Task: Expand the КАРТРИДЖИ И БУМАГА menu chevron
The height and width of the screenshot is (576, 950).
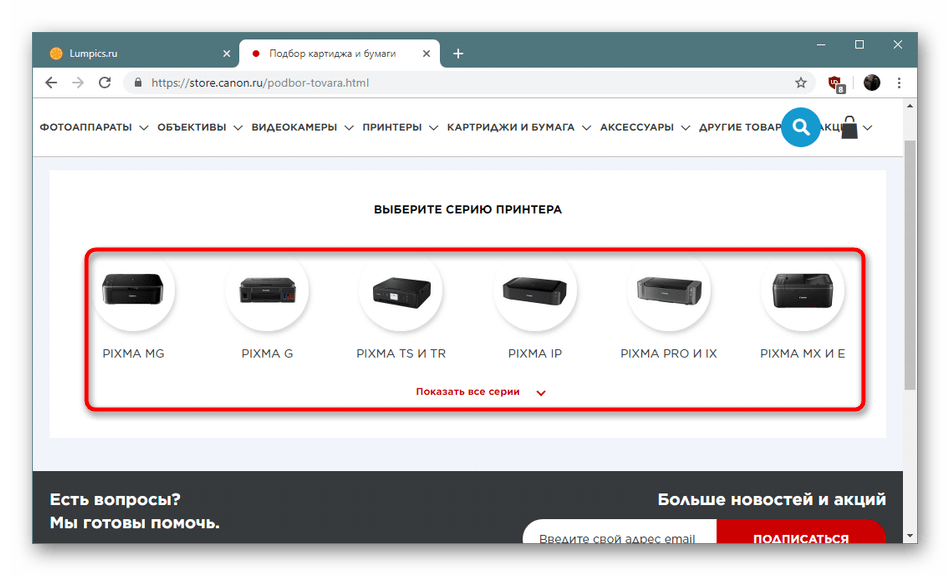Action: pos(586,128)
